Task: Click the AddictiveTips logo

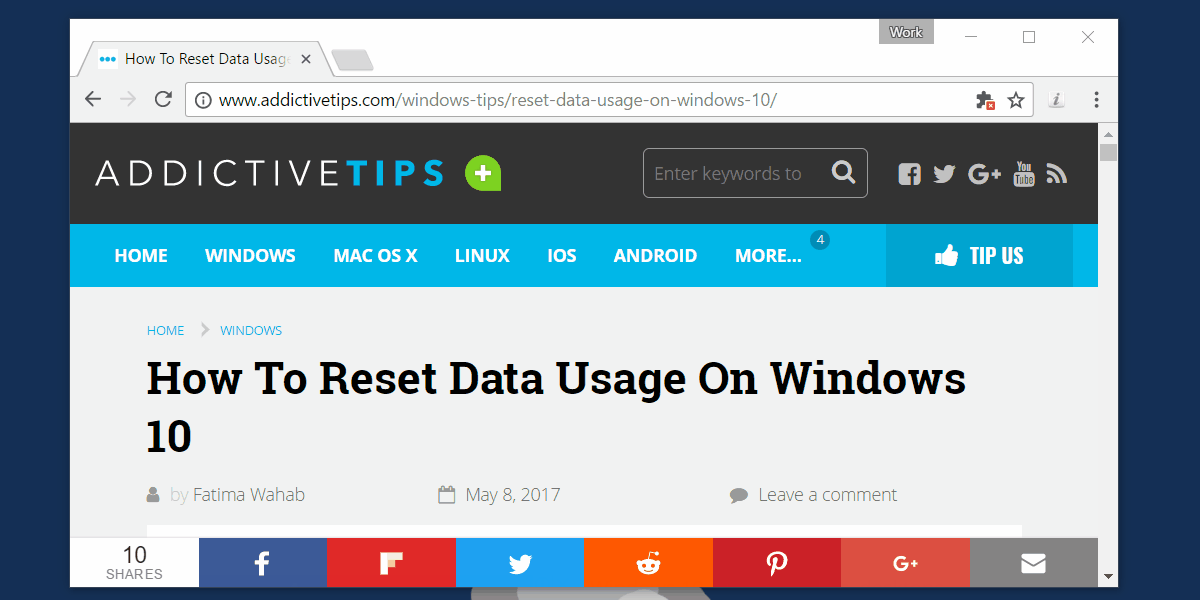Action: pos(269,173)
